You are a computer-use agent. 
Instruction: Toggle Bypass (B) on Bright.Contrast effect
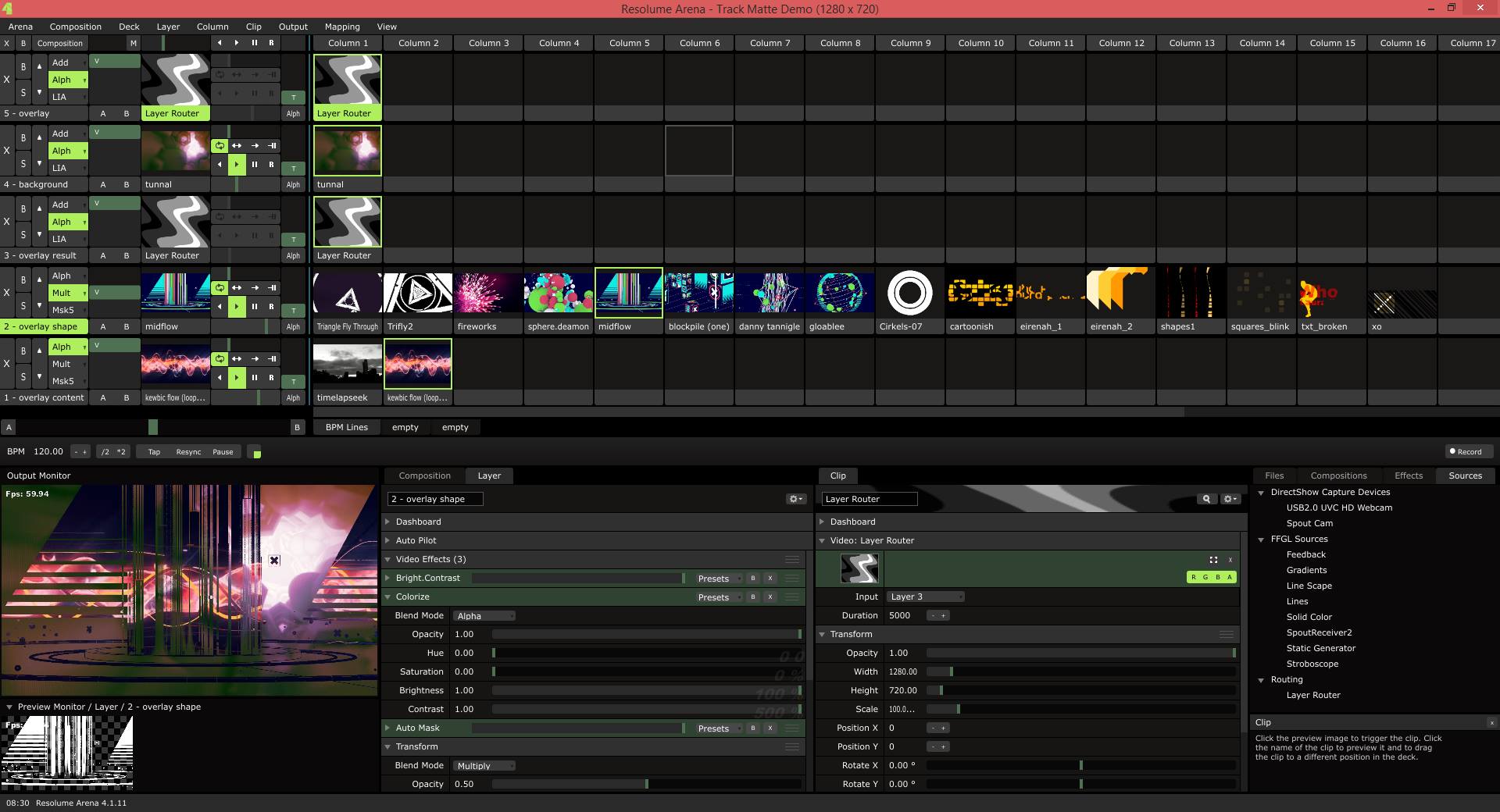click(x=752, y=579)
